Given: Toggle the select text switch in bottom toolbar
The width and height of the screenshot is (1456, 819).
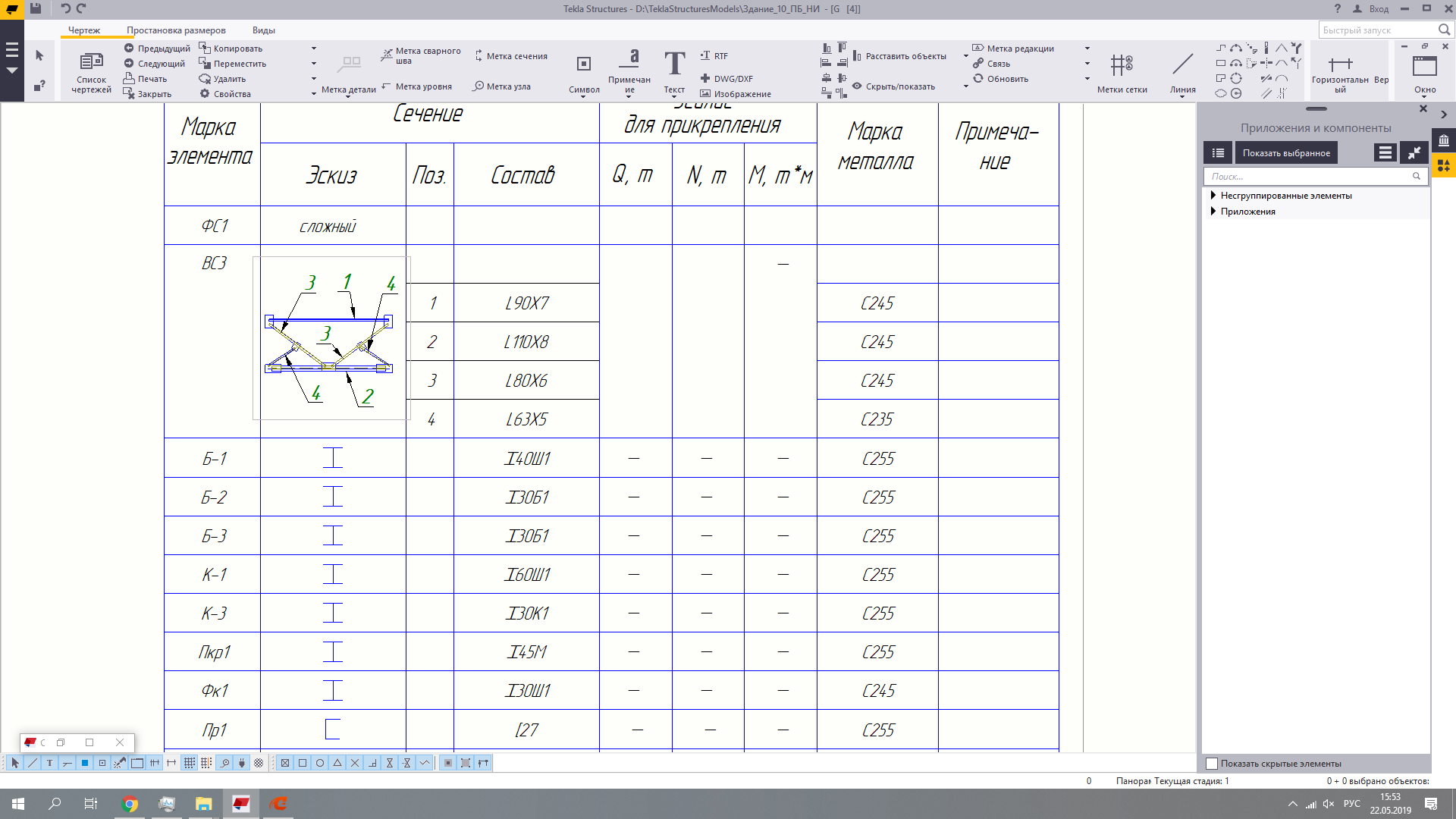Looking at the screenshot, I should click(x=50, y=763).
